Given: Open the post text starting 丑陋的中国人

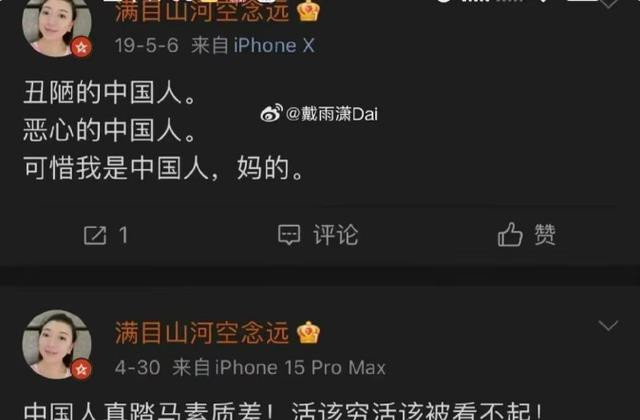Looking at the screenshot, I should [164, 130].
